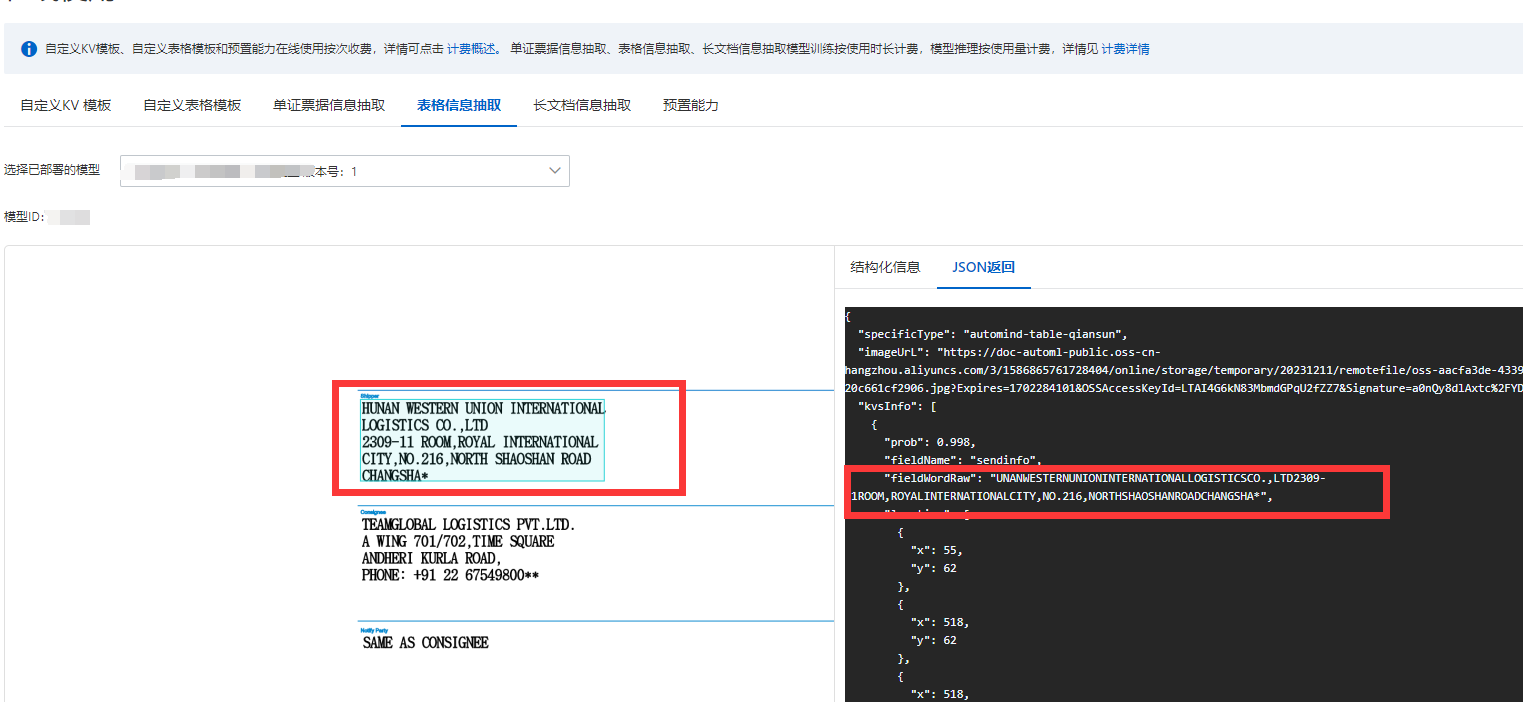
Task: Click the "prob": 0.998 JSON value
Action: [x=928, y=442]
